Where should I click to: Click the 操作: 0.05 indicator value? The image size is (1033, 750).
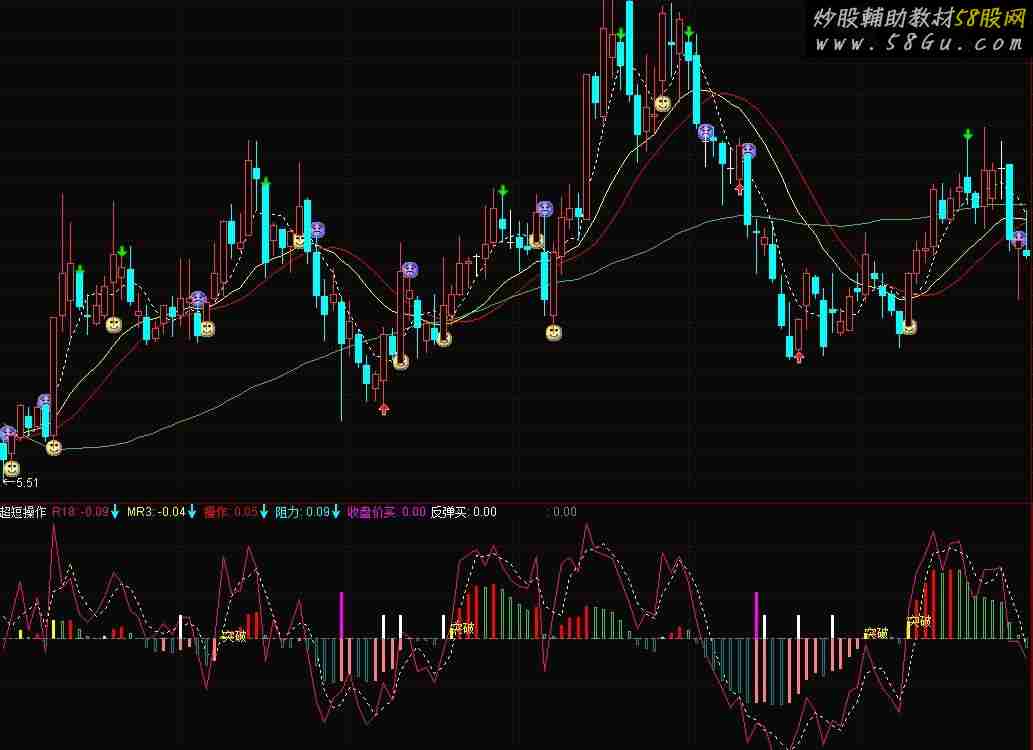pyautogui.click(x=231, y=511)
